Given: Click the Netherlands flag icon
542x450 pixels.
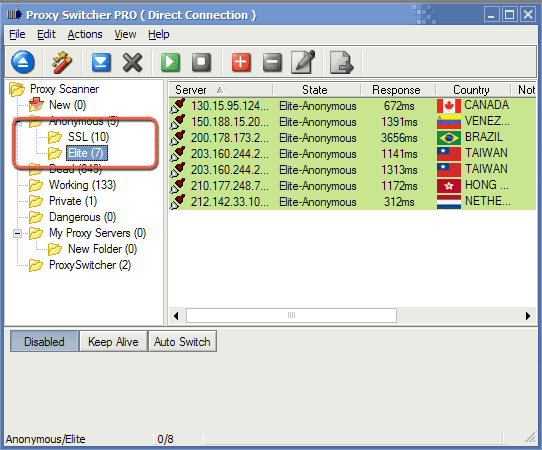Looking at the screenshot, I should (x=449, y=202).
